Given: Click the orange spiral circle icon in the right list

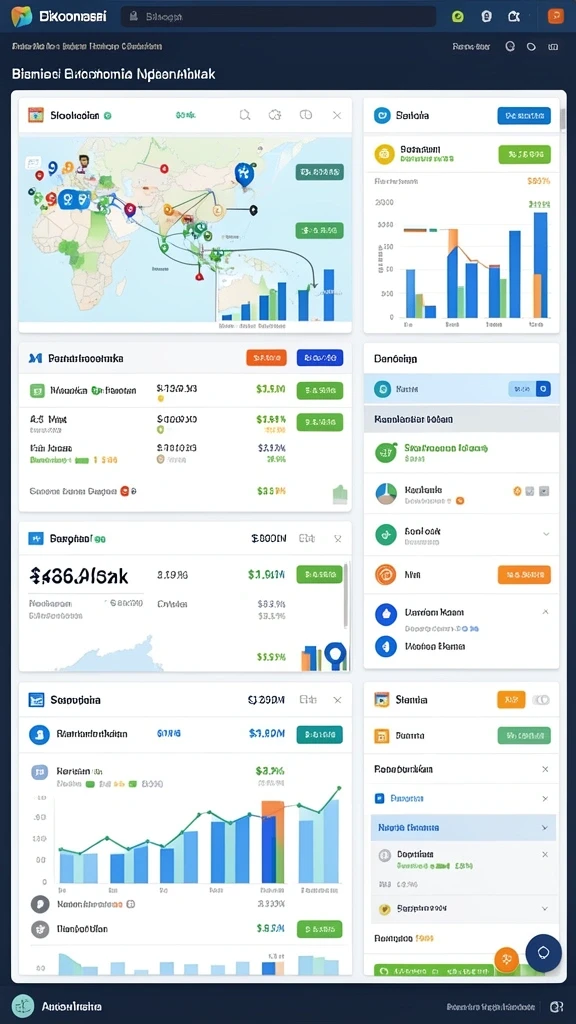Looking at the screenshot, I should (x=385, y=575).
